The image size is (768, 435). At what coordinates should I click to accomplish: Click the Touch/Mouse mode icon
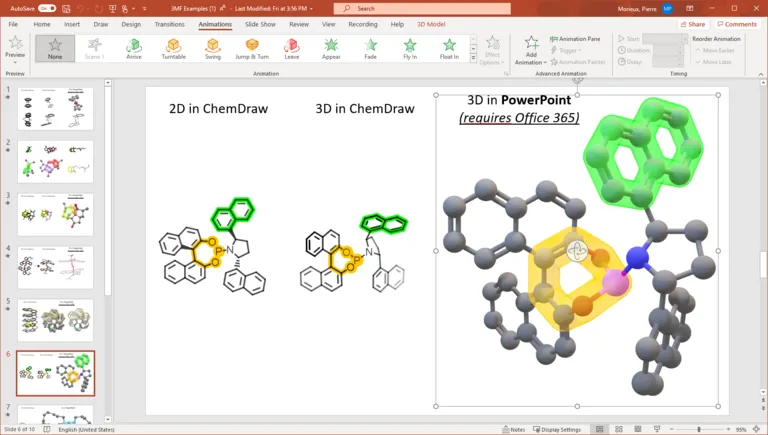[125, 8]
